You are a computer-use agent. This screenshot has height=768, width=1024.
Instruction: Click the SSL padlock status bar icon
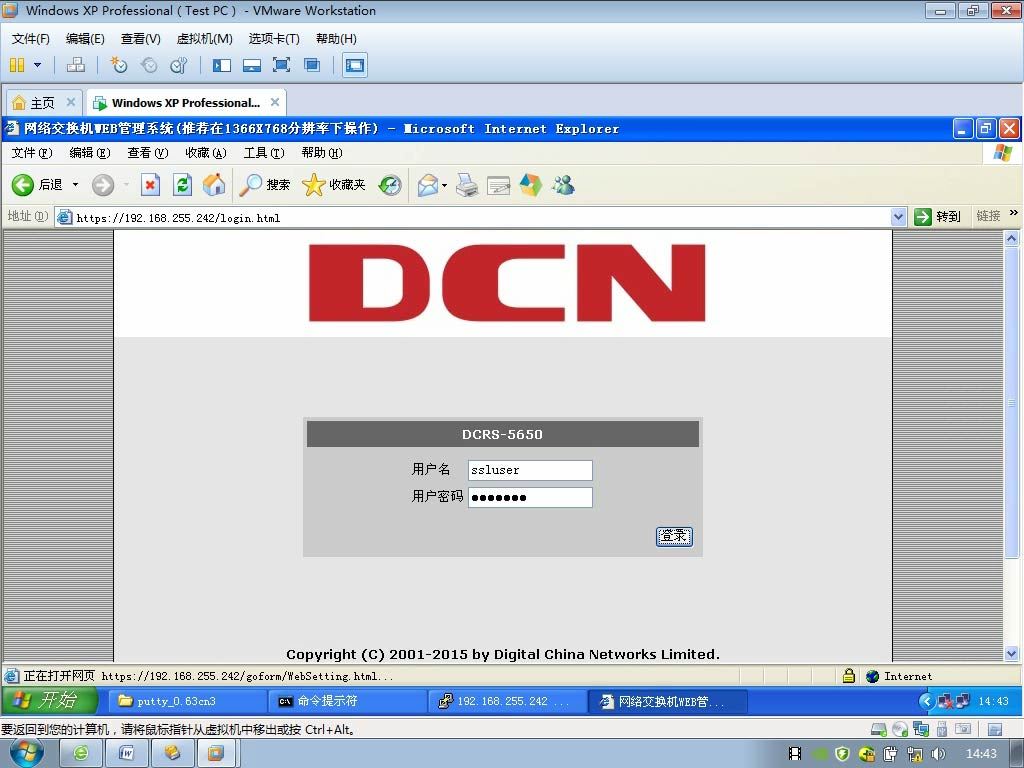point(848,676)
